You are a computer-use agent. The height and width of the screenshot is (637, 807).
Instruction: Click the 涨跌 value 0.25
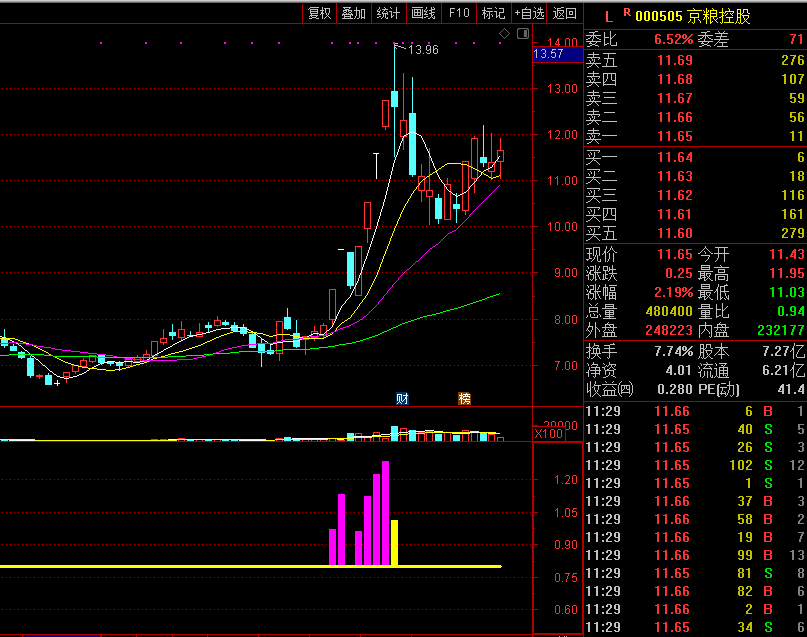(x=679, y=274)
